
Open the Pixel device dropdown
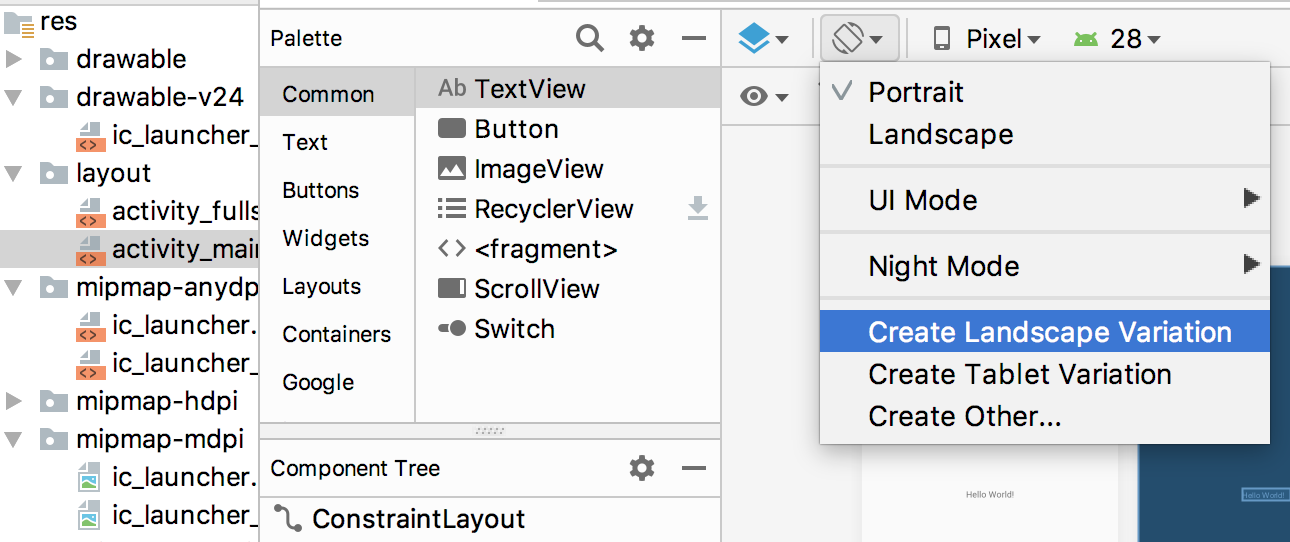tap(986, 39)
